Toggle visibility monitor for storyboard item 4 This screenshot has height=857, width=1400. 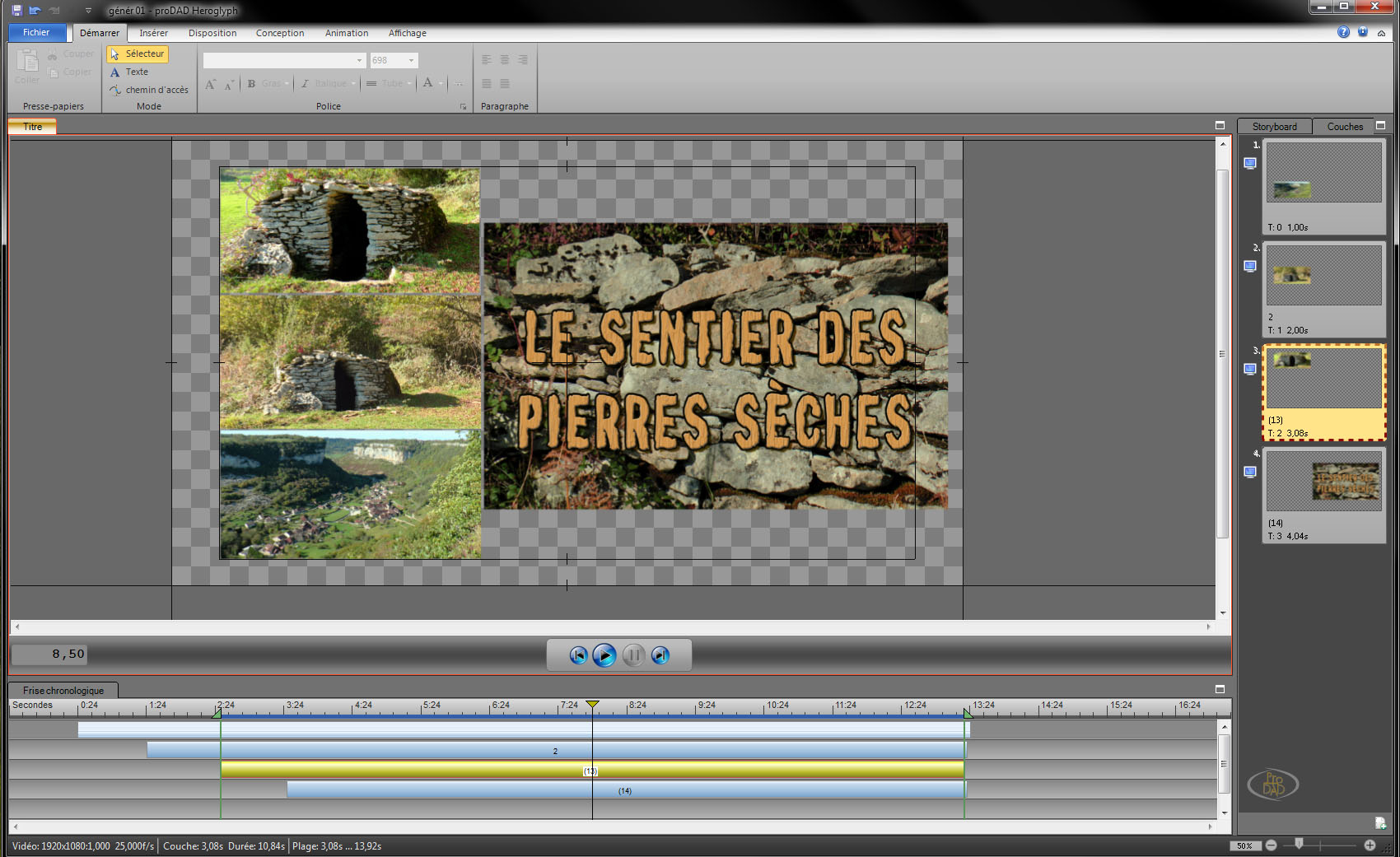[x=1250, y=472]
